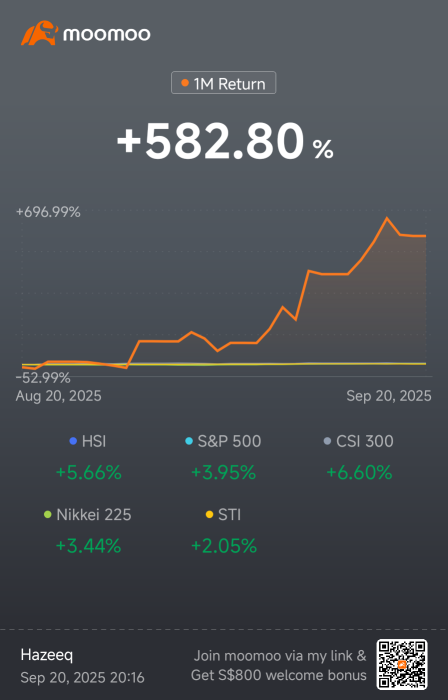Click the chart peak near +696.99%
Image resolution: width=448 pixels, height=700 pixels.
387,218
